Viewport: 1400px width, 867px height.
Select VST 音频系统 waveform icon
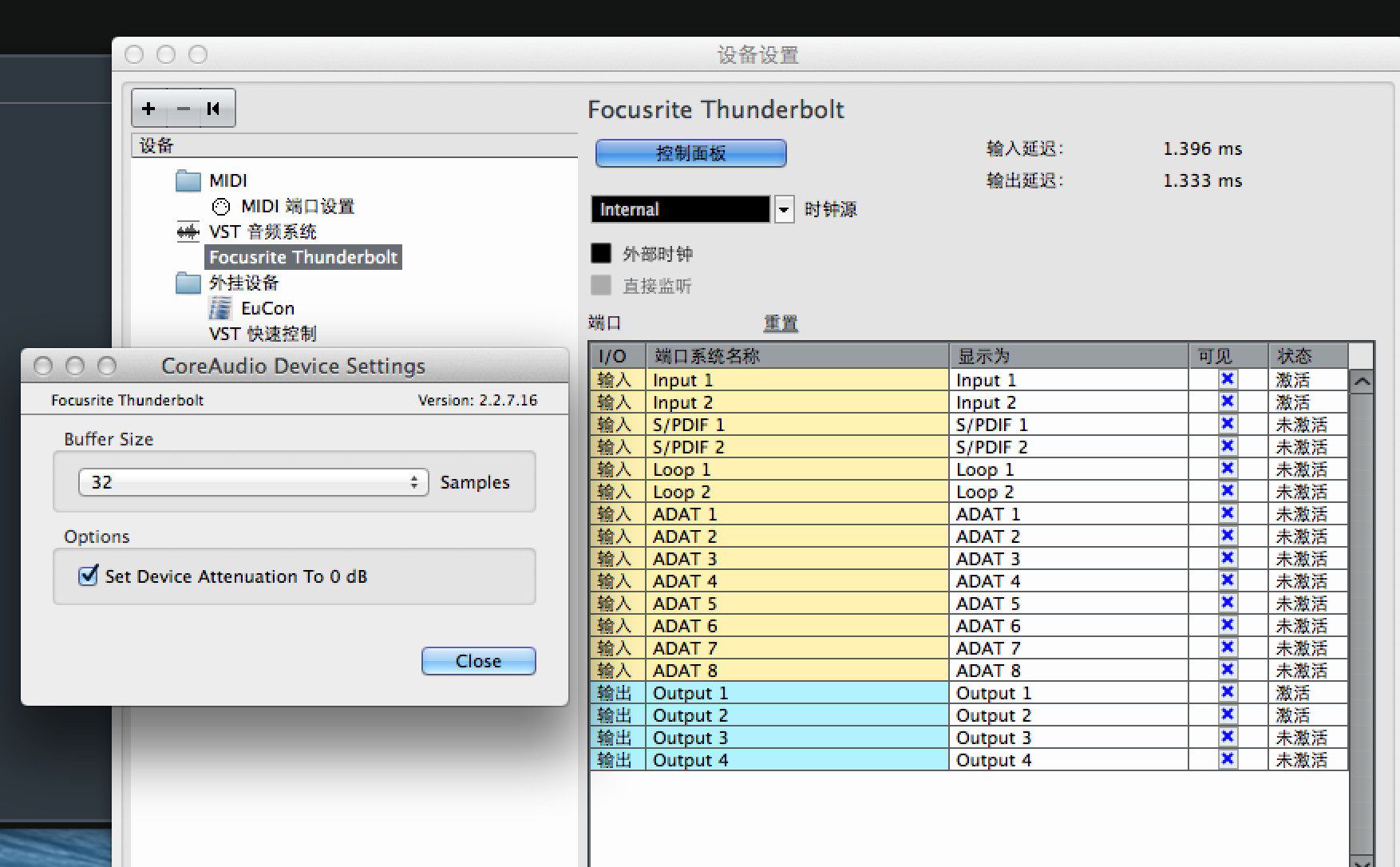[x=188, y=232]
